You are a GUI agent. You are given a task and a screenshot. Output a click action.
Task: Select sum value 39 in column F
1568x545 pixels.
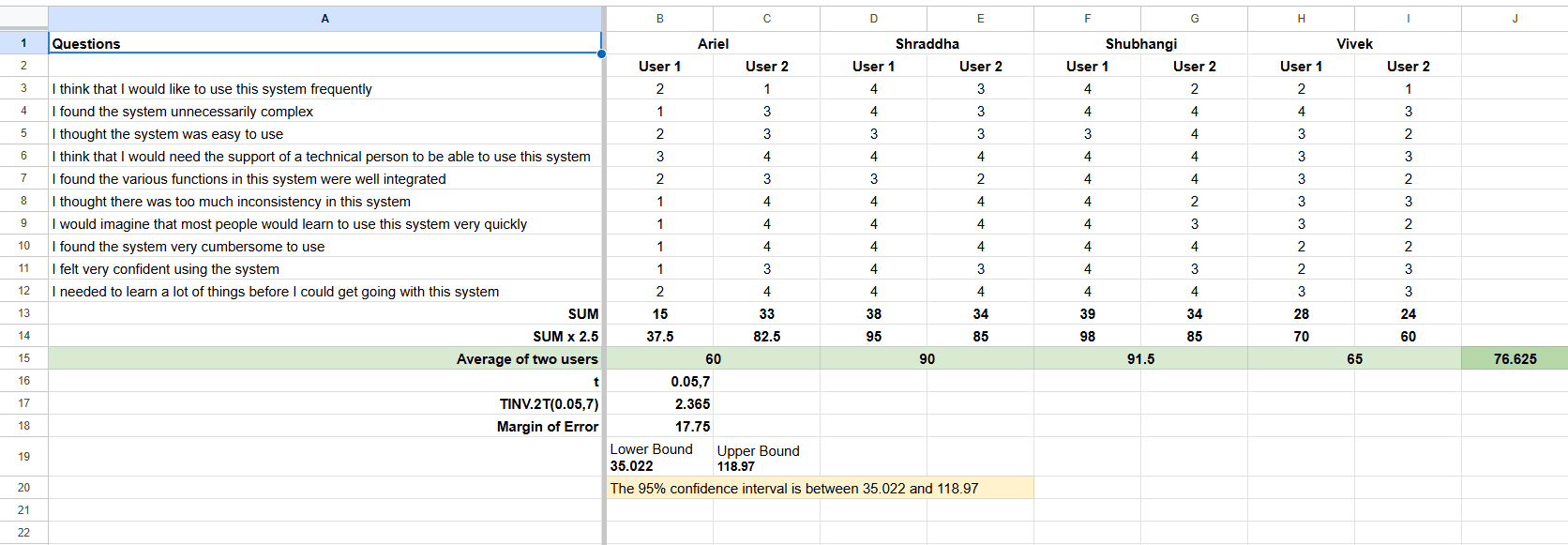pyautogui.click(x=1088, y=313)
